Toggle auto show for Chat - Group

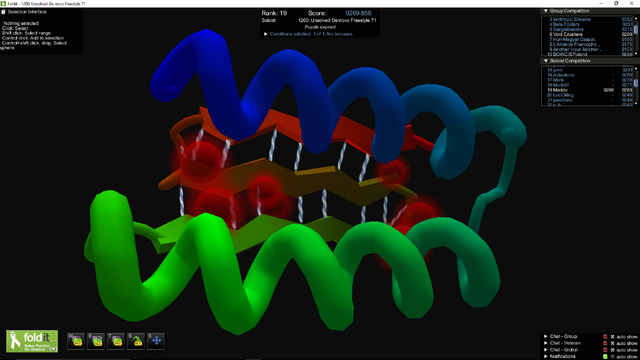click(x=612, y=337)
